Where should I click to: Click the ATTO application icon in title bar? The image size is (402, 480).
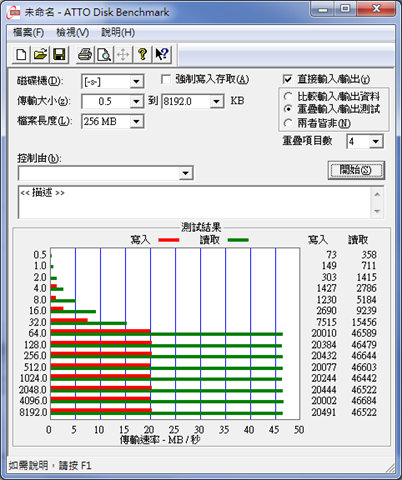[14, 13]
